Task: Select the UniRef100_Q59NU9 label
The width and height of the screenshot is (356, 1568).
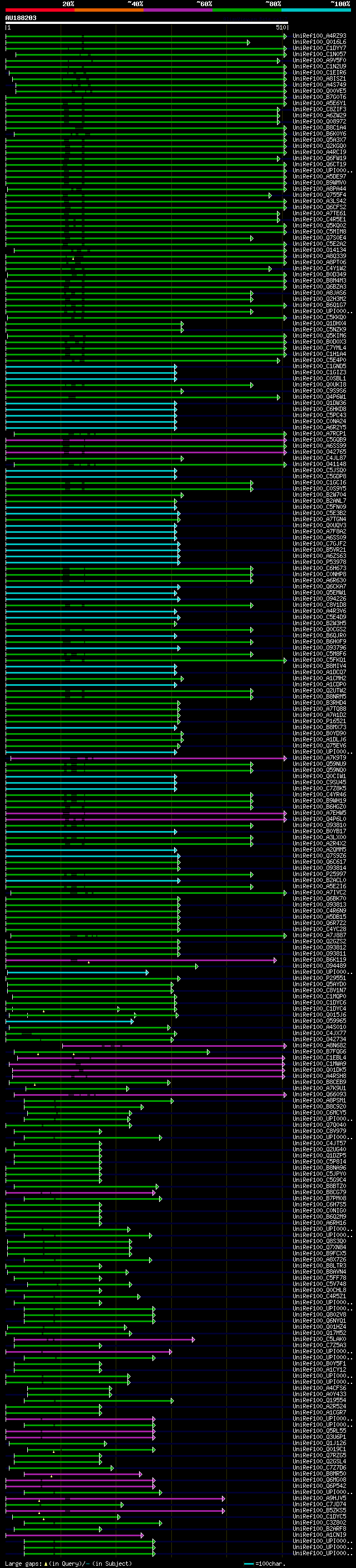Action: point(319,764)
